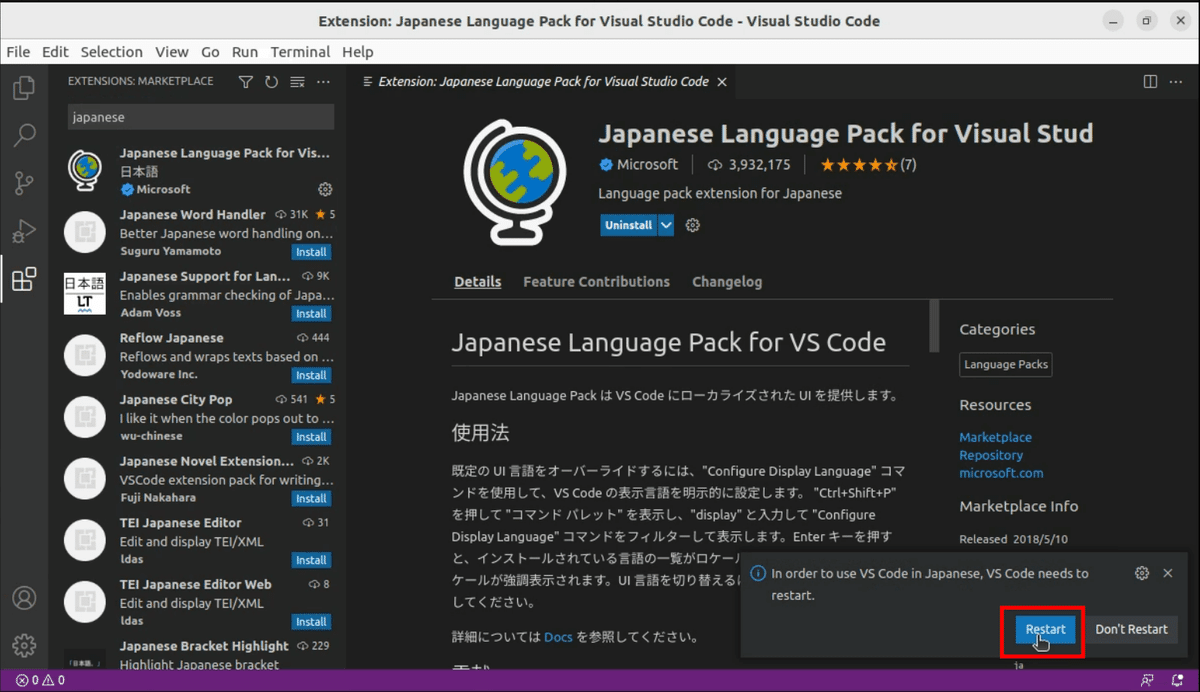Image resolution: width=1200 pixels, height=692 pixels.
Task: Open the Edit menu
Action: [55, 52]
